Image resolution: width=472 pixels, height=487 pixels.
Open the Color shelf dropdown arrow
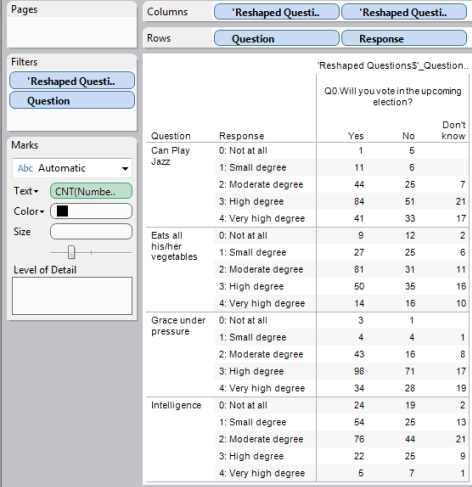tap(42, 212)
